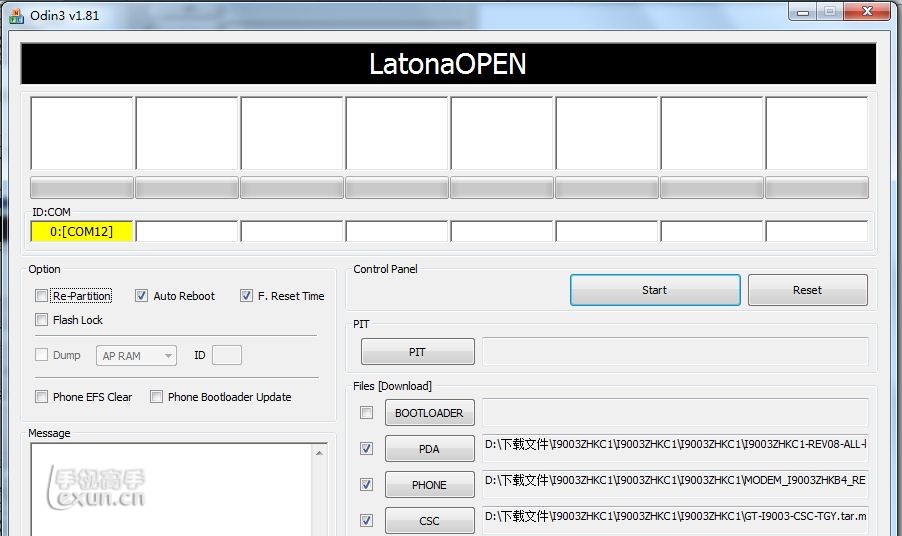The height and width of the screenshot is (536, 902).
Task: Click the empty PIT file path field
Action: (675, 351)
